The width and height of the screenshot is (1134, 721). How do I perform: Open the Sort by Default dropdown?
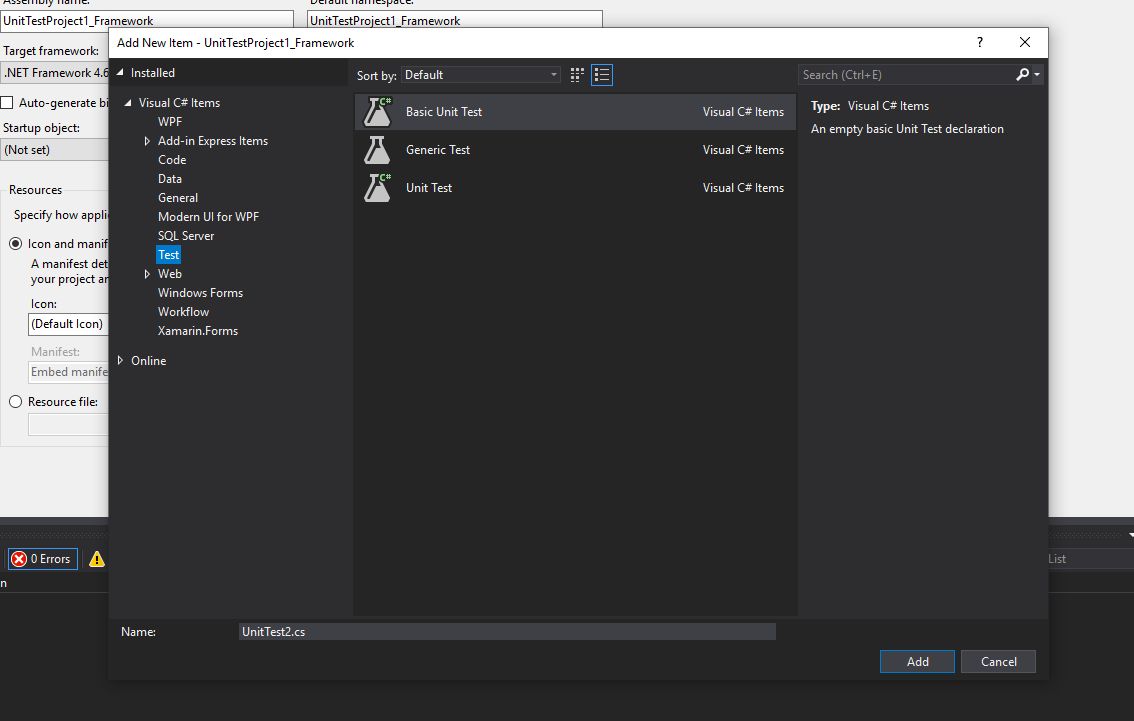(481, 74)
